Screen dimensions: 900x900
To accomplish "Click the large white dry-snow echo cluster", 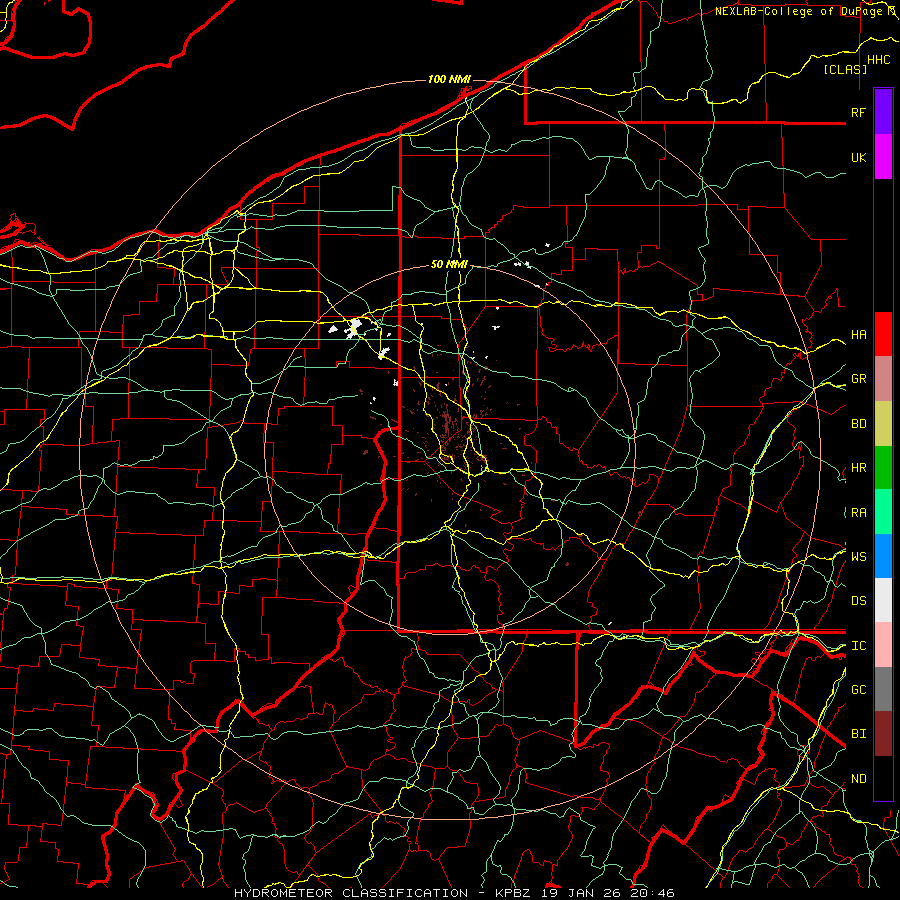I will click(354, 328).
